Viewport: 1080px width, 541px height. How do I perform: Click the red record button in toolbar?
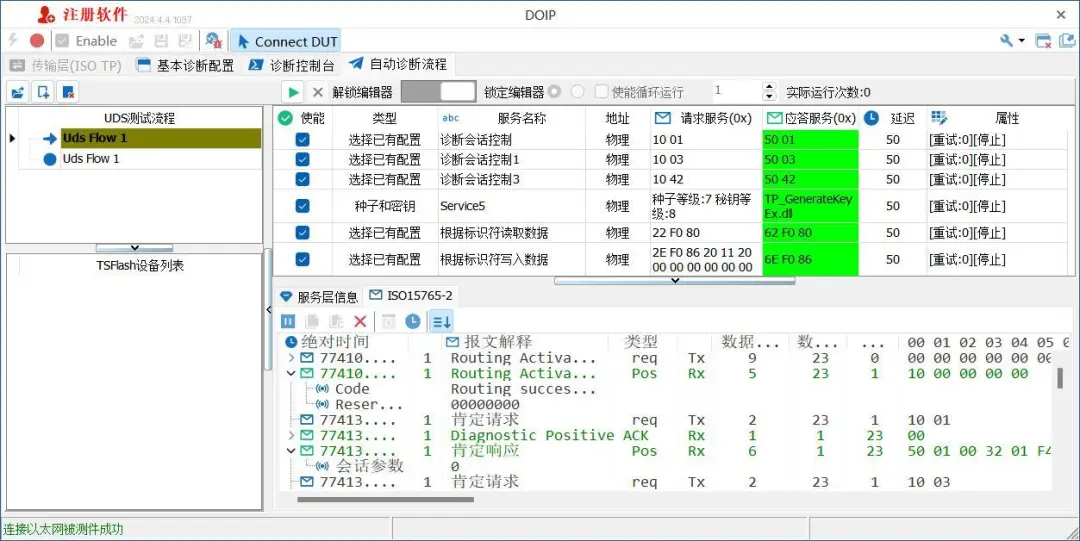click(x=37, y=41)
